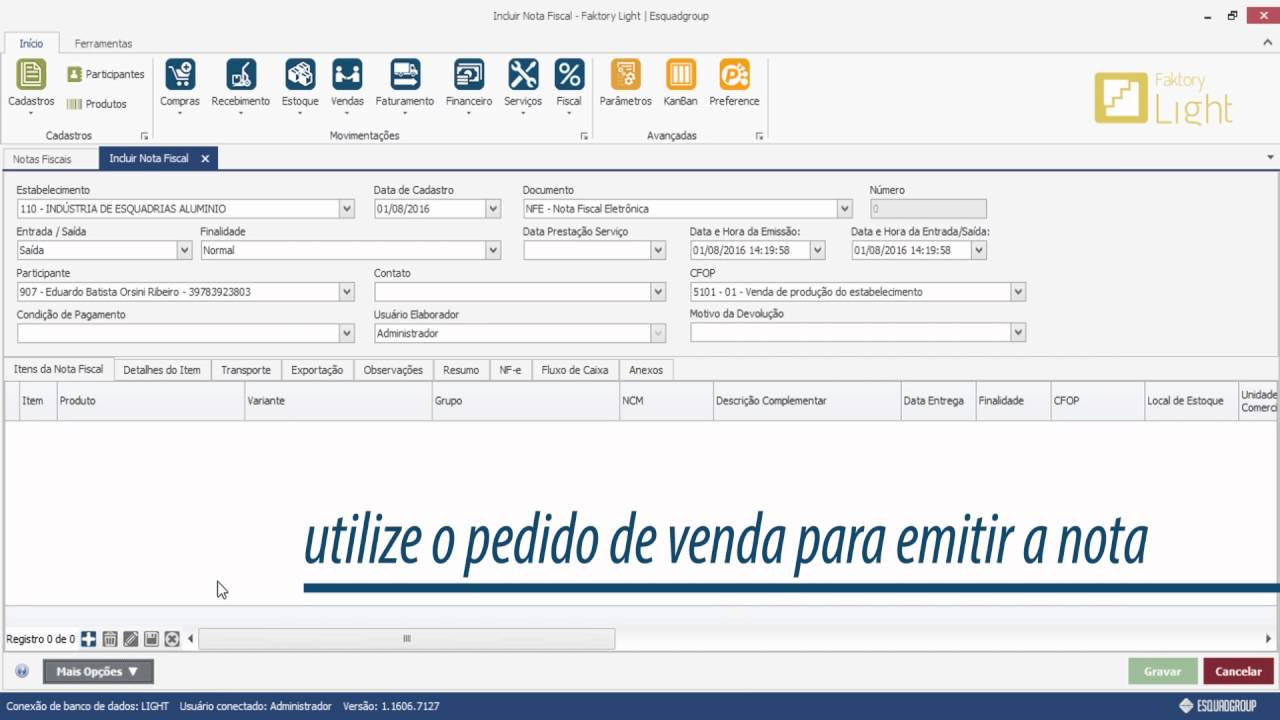Open the Faturamento module
Image resolution: width=1280 pixels, height=720 pixels.
point(405,84)
